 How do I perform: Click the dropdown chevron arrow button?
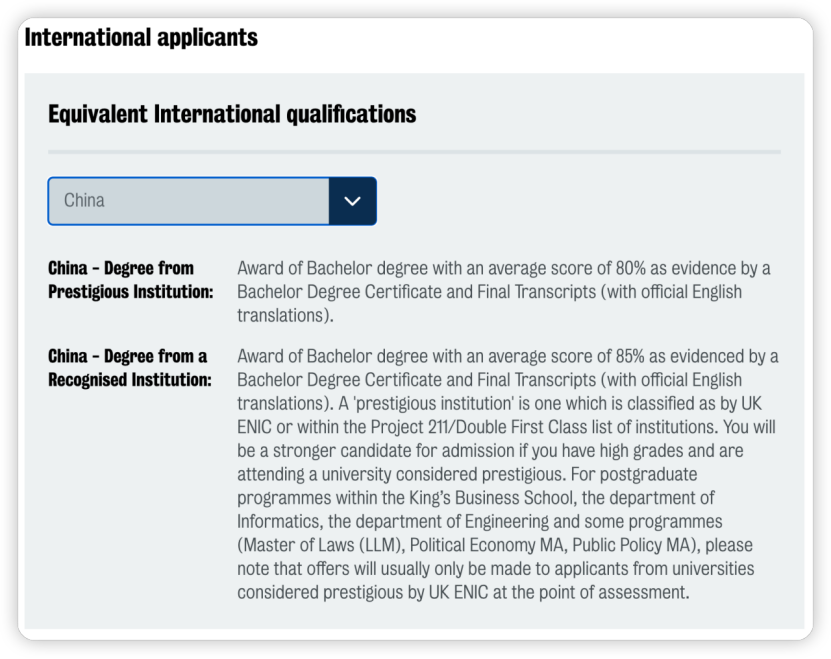tap(352, 201)
